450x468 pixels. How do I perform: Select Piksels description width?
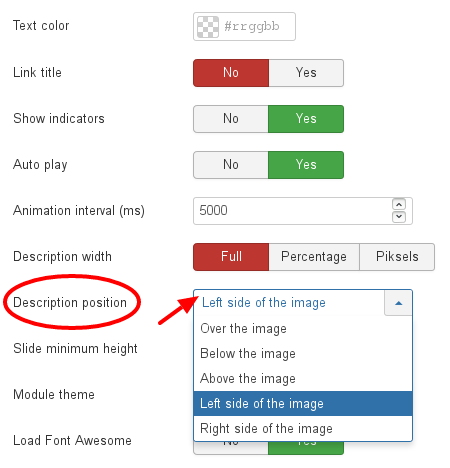click(397, 257)
